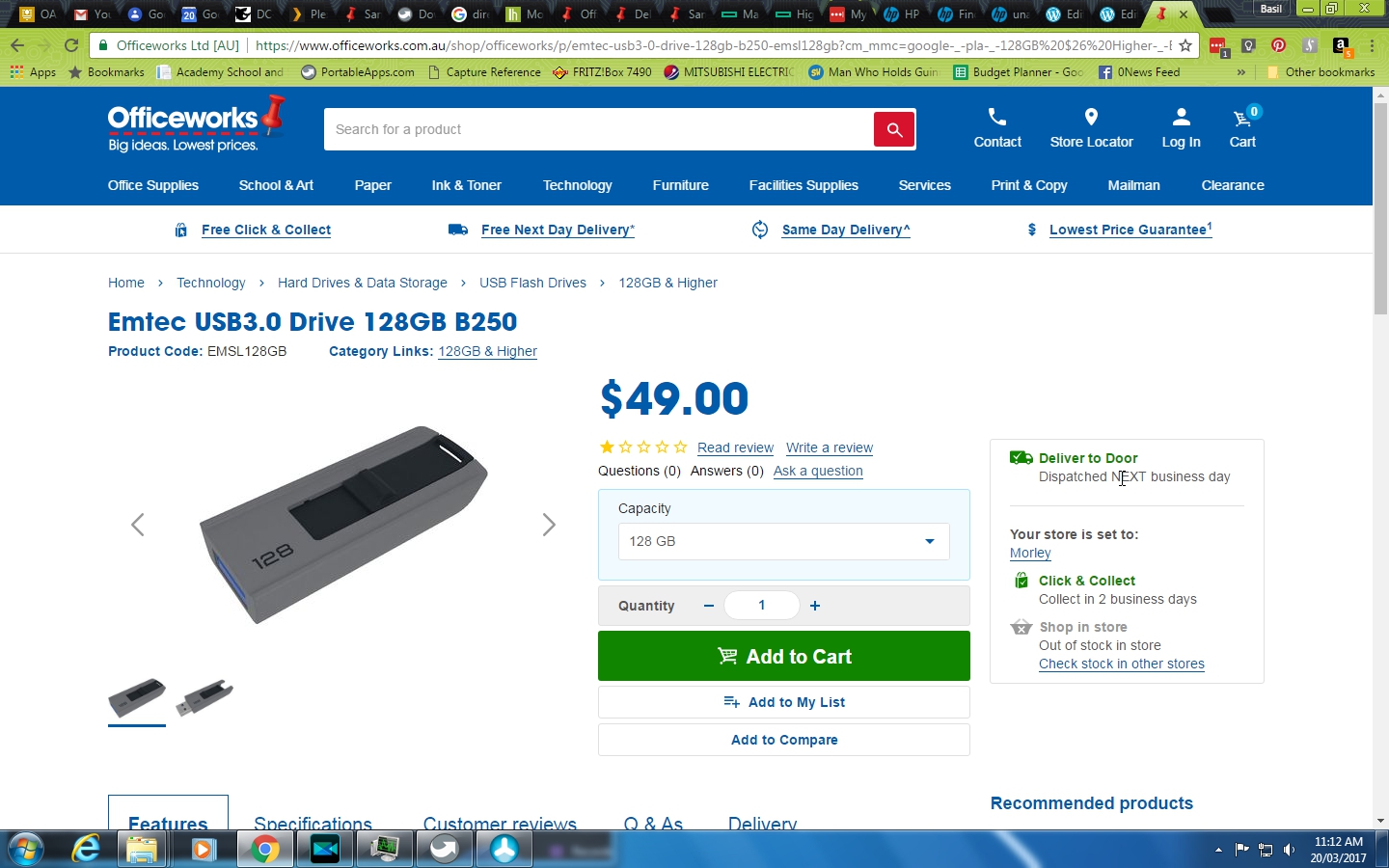
Task: Click the Add to Cart button
Action: click(x=784, y=656)
